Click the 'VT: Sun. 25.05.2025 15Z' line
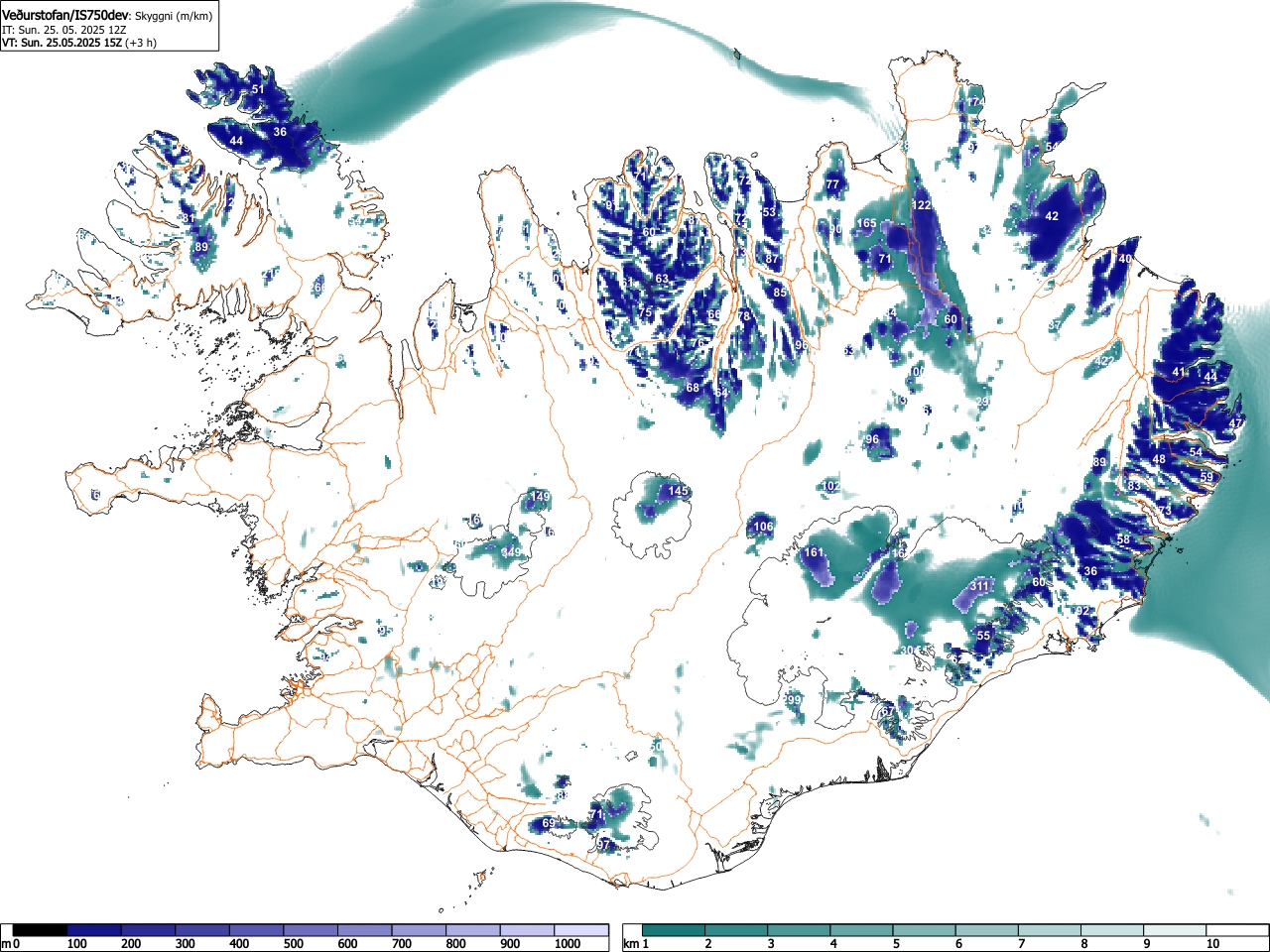1270x952 pixels. coord(61,43)
